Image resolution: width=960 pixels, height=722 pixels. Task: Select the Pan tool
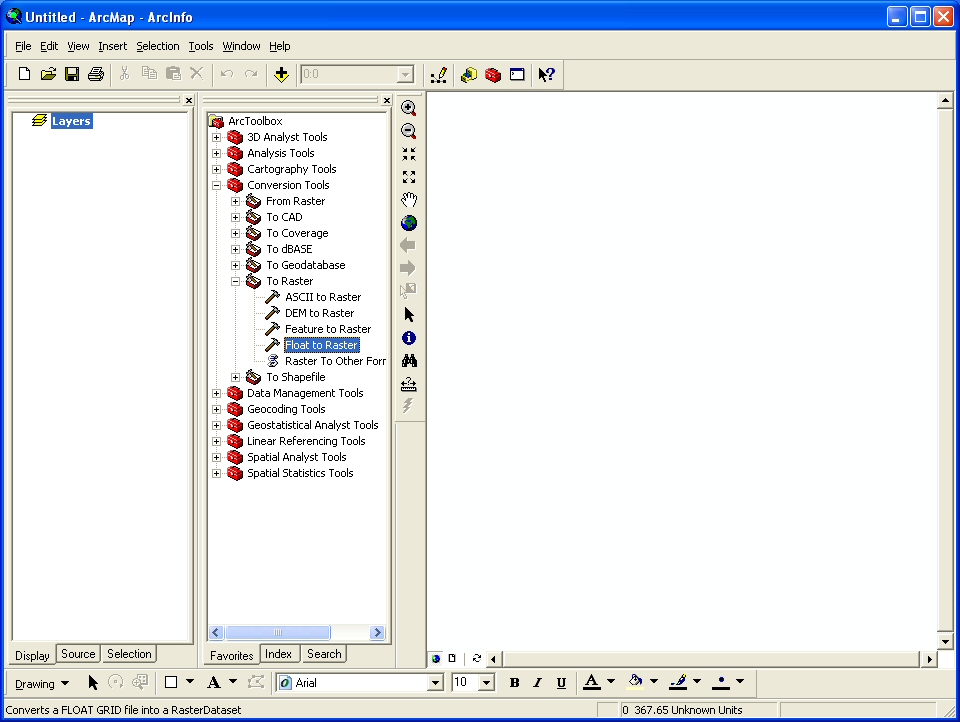tap(409, 199)
